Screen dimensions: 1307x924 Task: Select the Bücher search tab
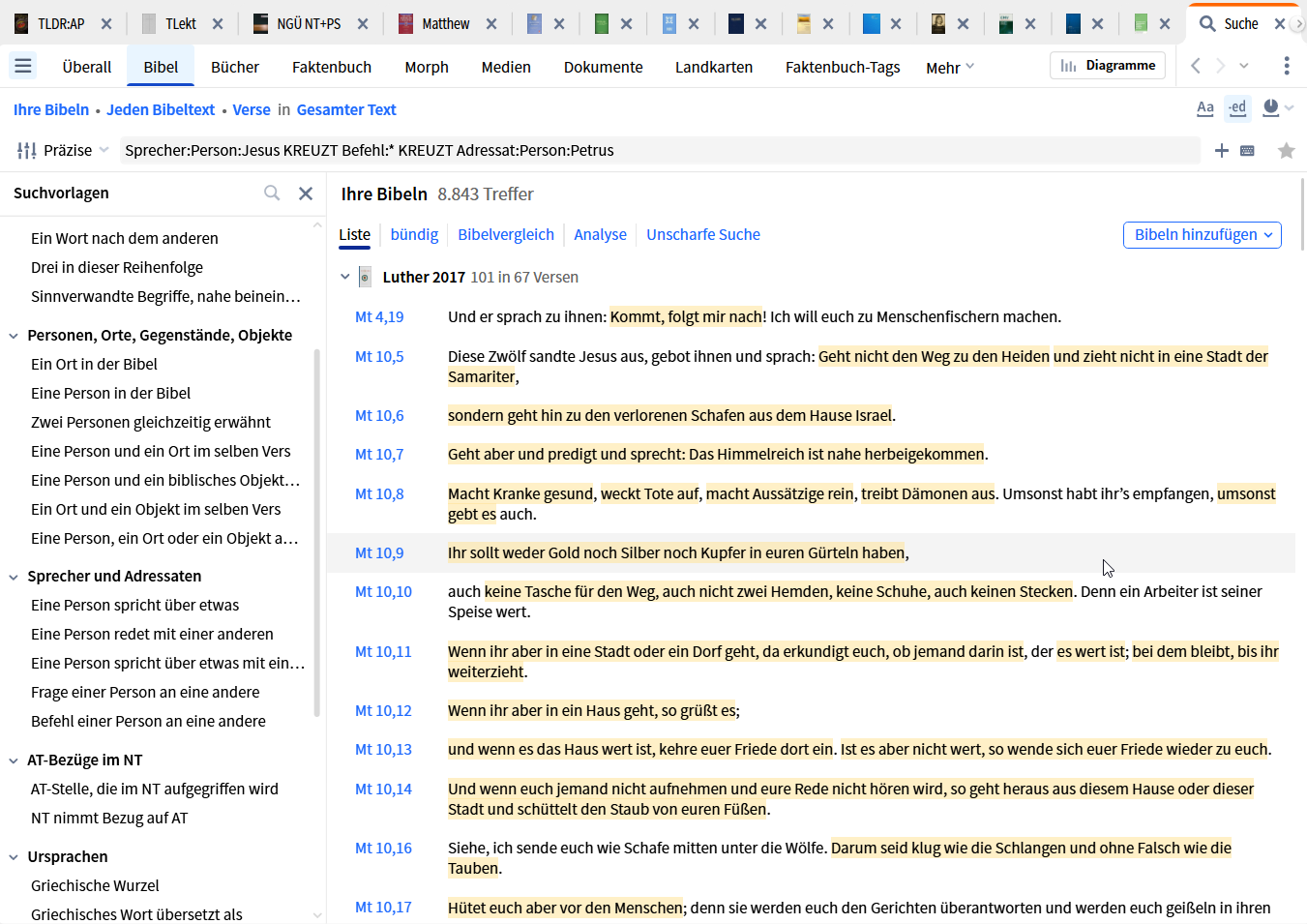point(235,67)
